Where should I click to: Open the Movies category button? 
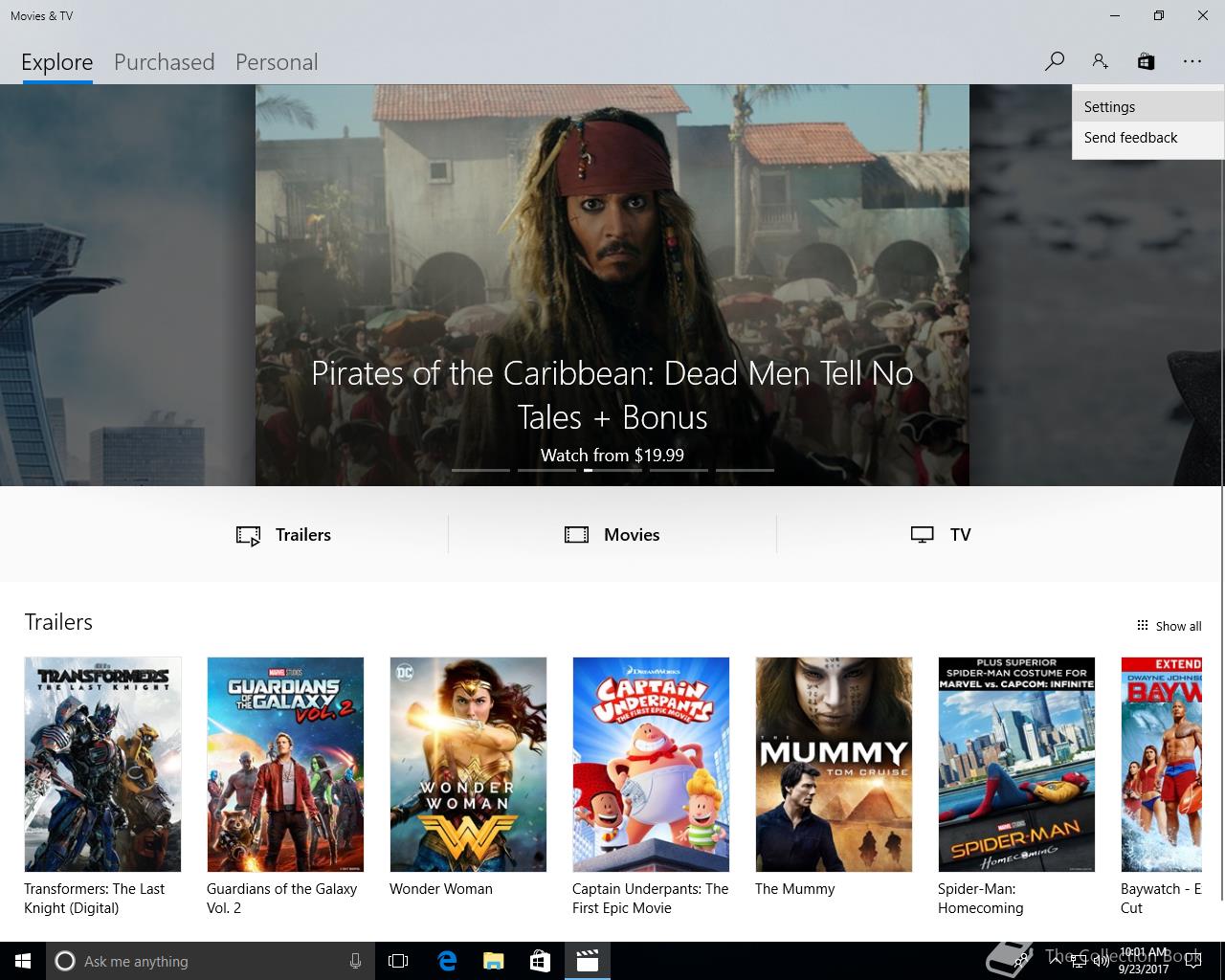tap(612, 535)
